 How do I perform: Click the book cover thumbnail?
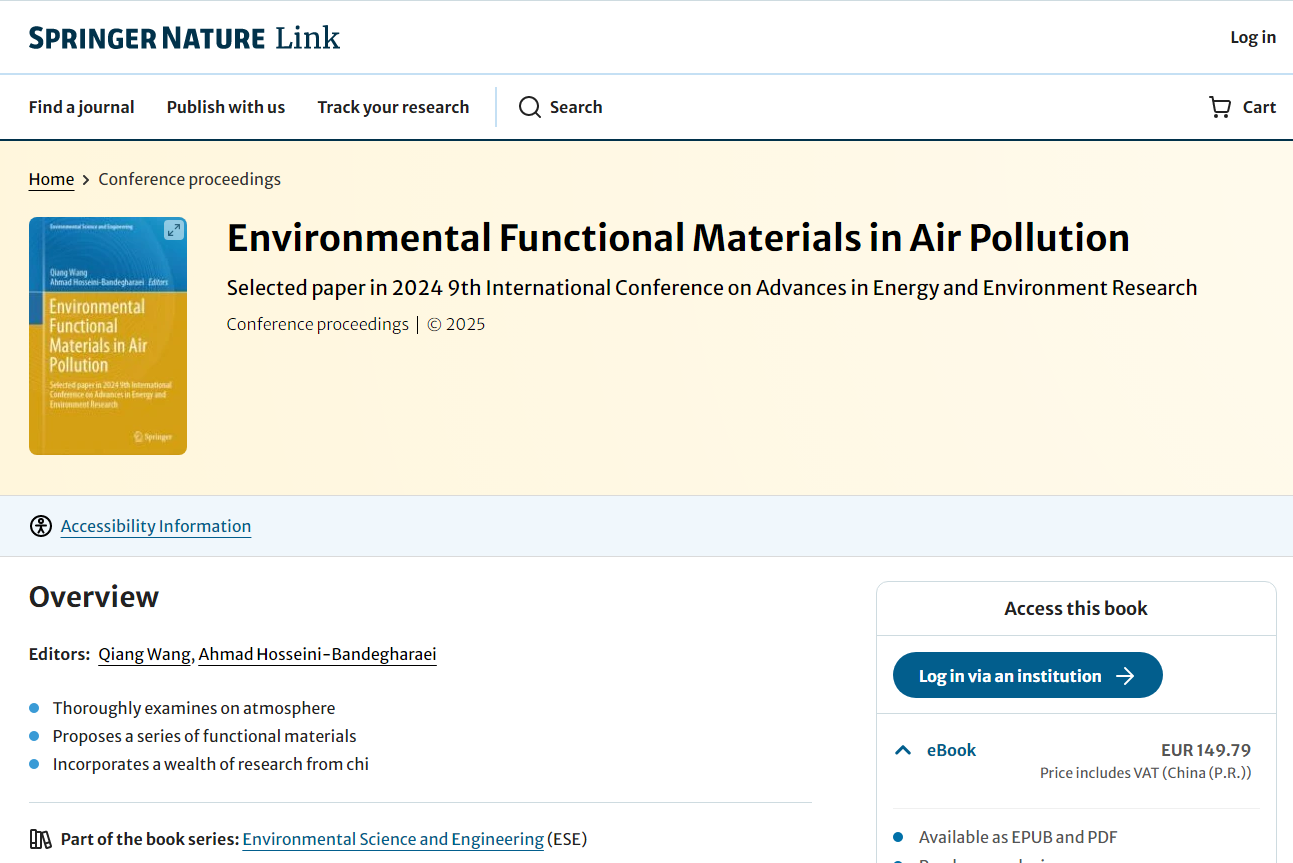pos(108,350)
